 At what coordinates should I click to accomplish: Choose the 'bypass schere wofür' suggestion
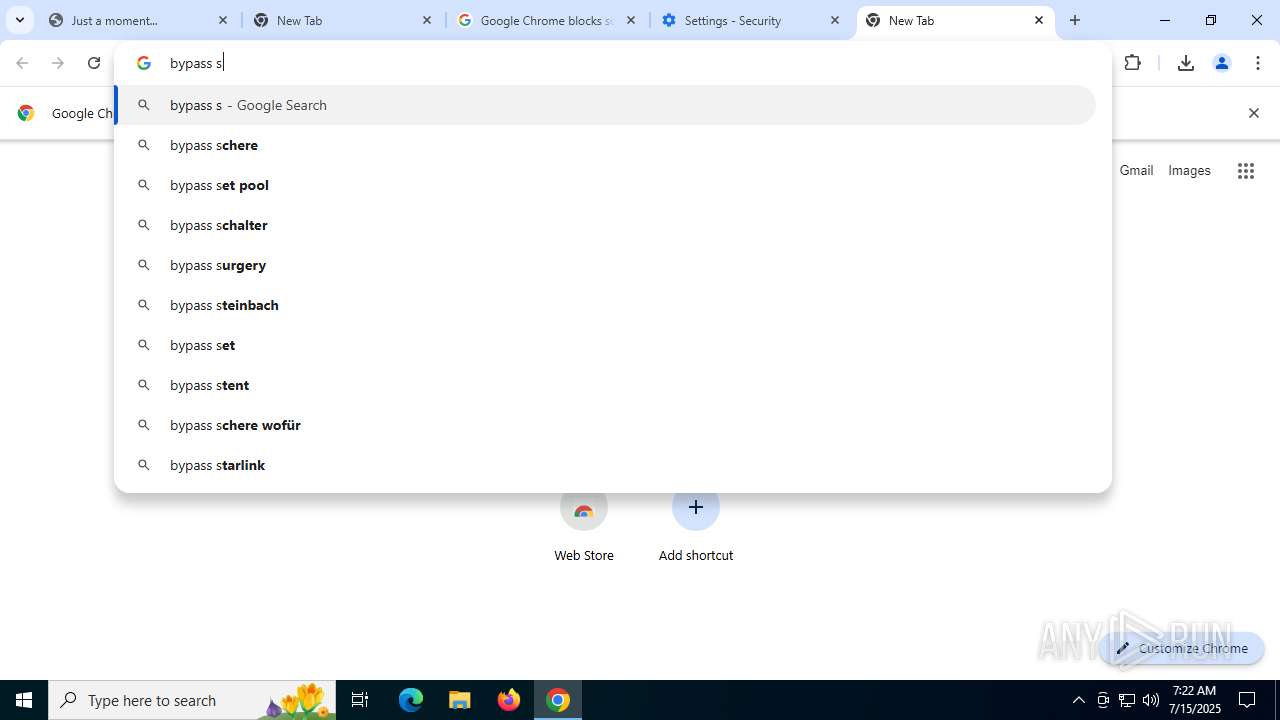point(605,425)
